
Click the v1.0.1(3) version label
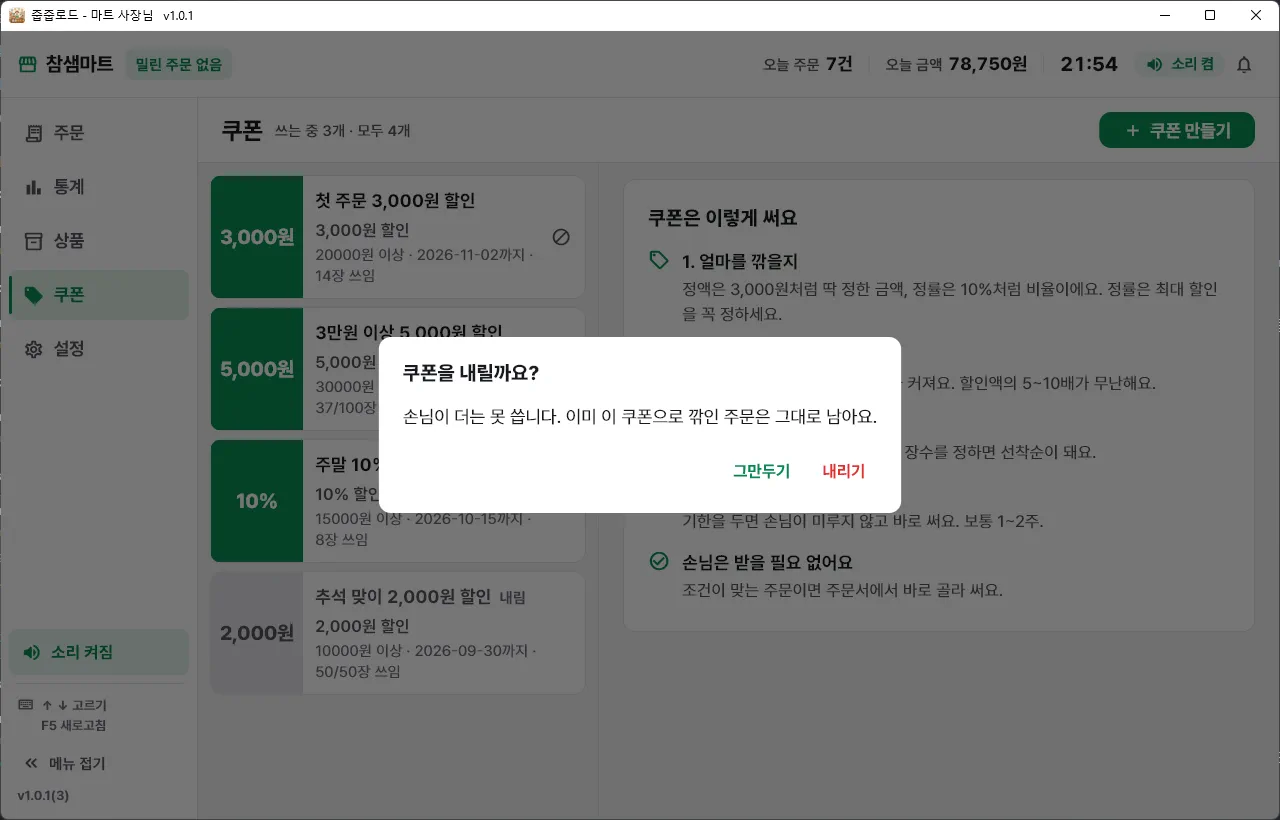(x=43, y=796)
